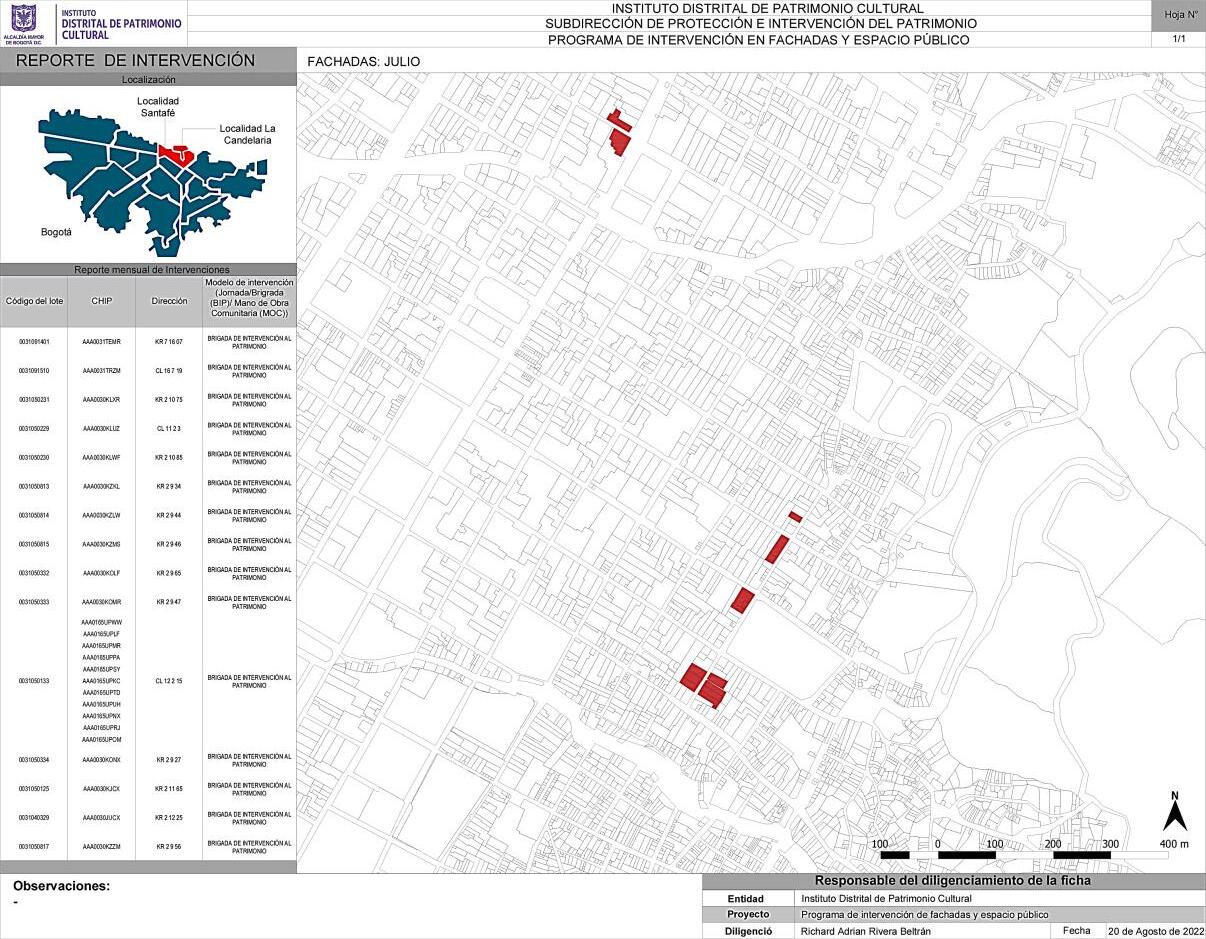1206x939 pixels.
Task: Click lot code 0031091510
Action: (34, 371)
